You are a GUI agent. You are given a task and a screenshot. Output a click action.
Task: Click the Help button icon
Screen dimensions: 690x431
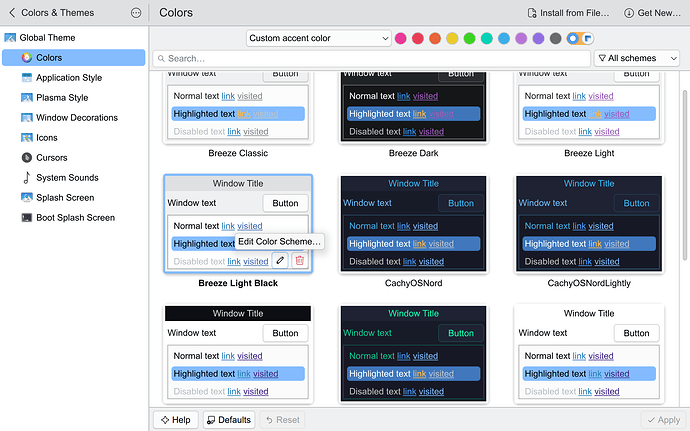pyautogui.click(x=165, y=420)
